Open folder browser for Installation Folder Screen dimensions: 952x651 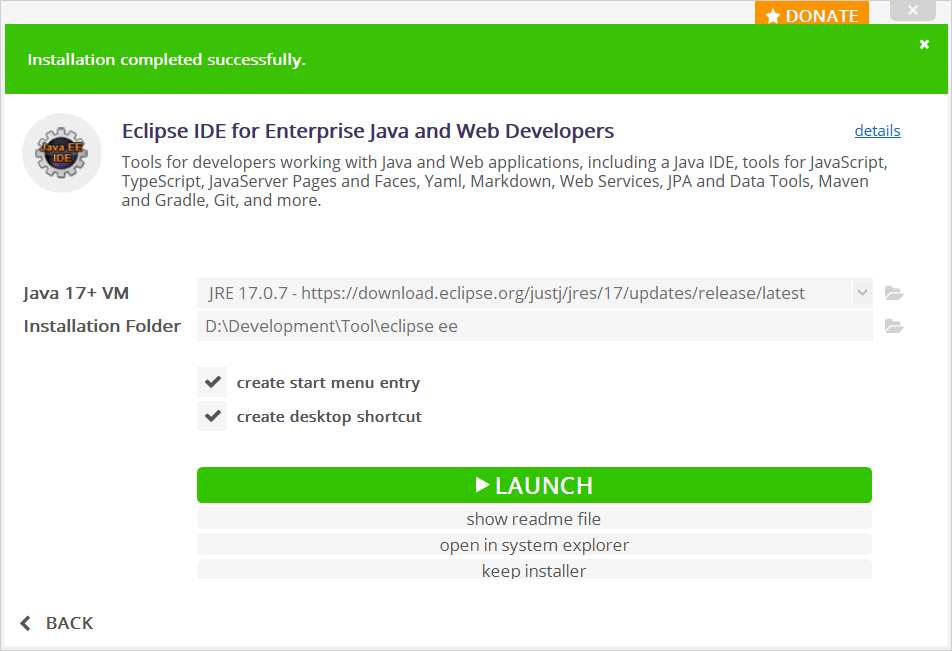pyautogui.click(x=894, y=326)
